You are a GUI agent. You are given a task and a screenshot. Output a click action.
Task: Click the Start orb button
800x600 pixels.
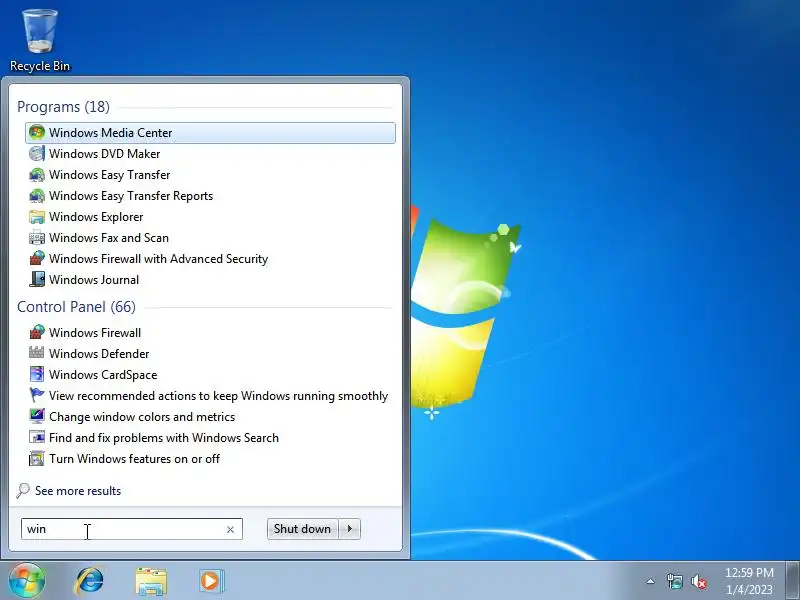(27, 580)
